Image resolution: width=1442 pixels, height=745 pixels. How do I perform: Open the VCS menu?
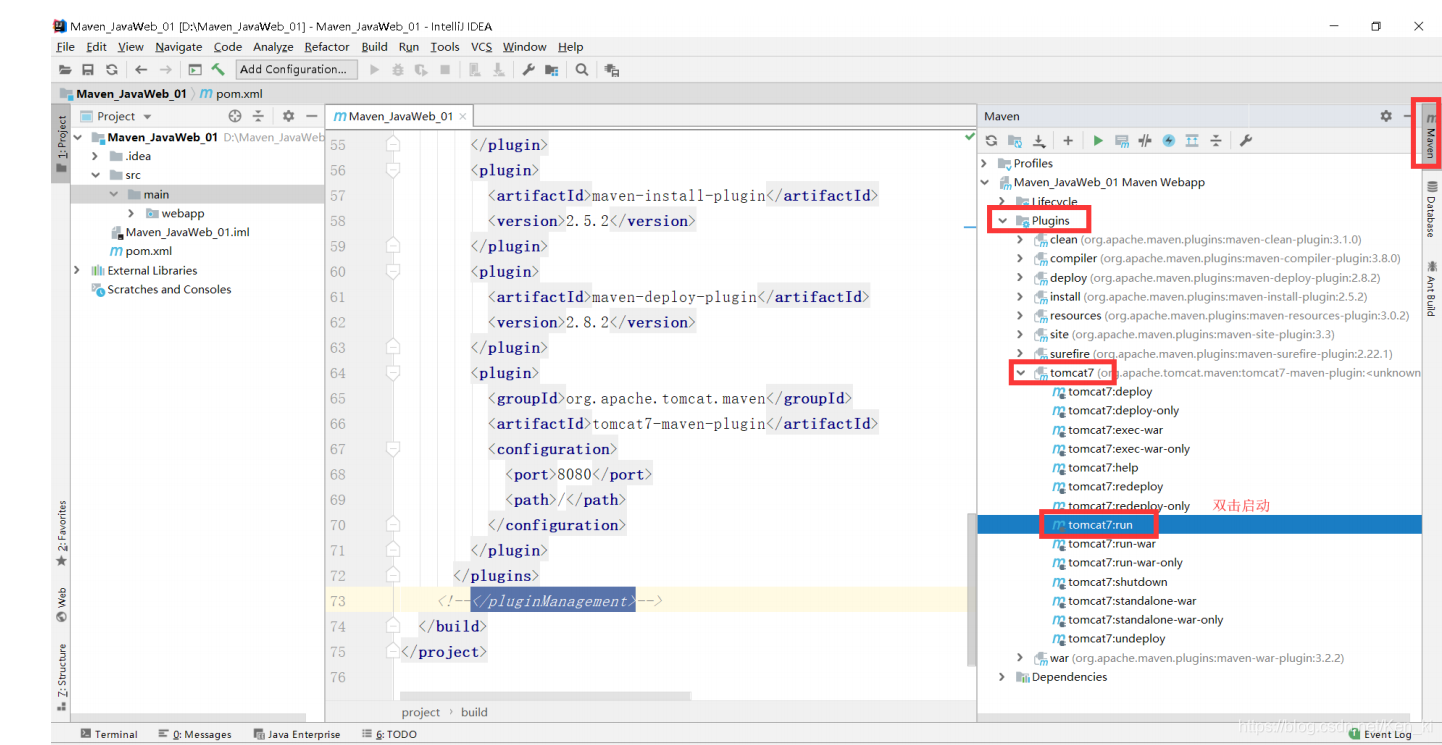click(482, 47)
